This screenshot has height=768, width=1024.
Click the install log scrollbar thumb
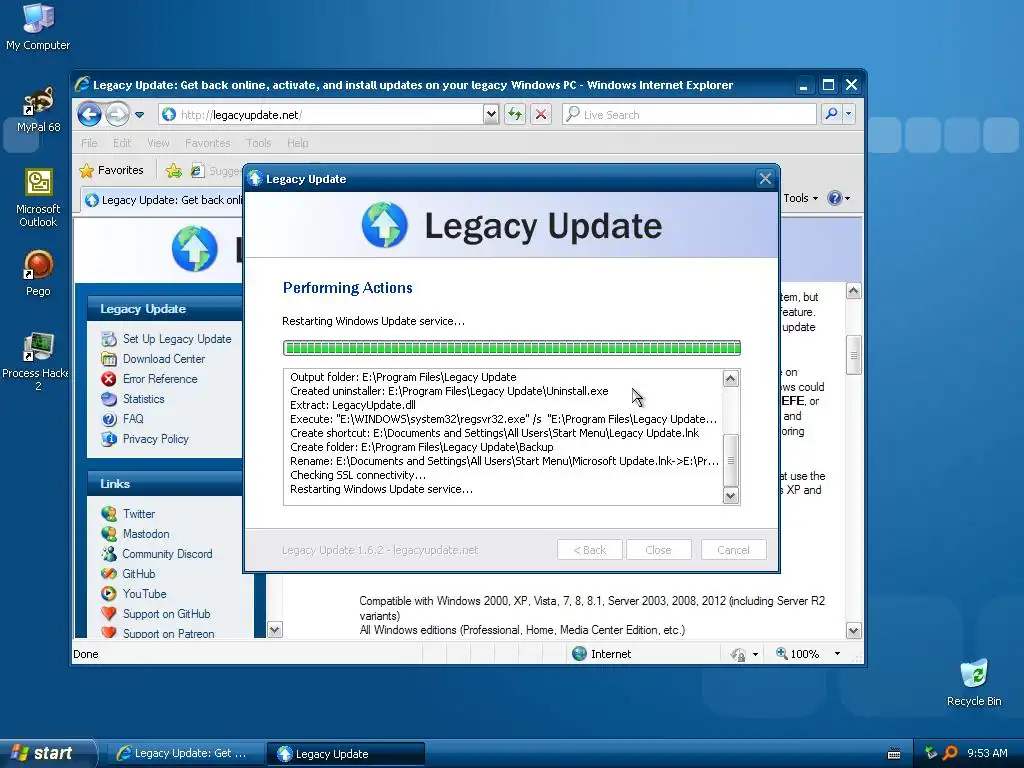point(731,460)
